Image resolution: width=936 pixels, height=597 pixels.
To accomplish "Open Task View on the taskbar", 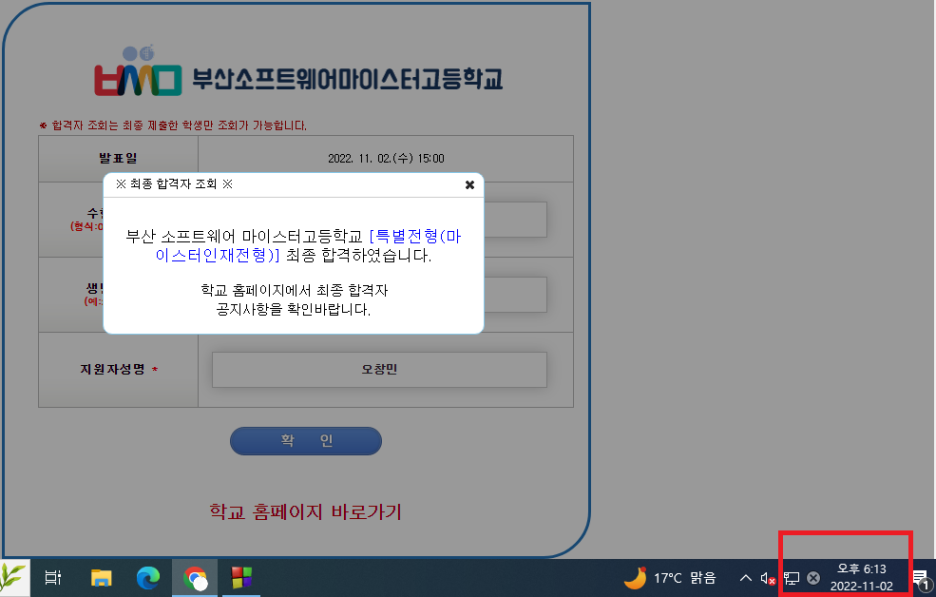I will (x=53, y=578).
